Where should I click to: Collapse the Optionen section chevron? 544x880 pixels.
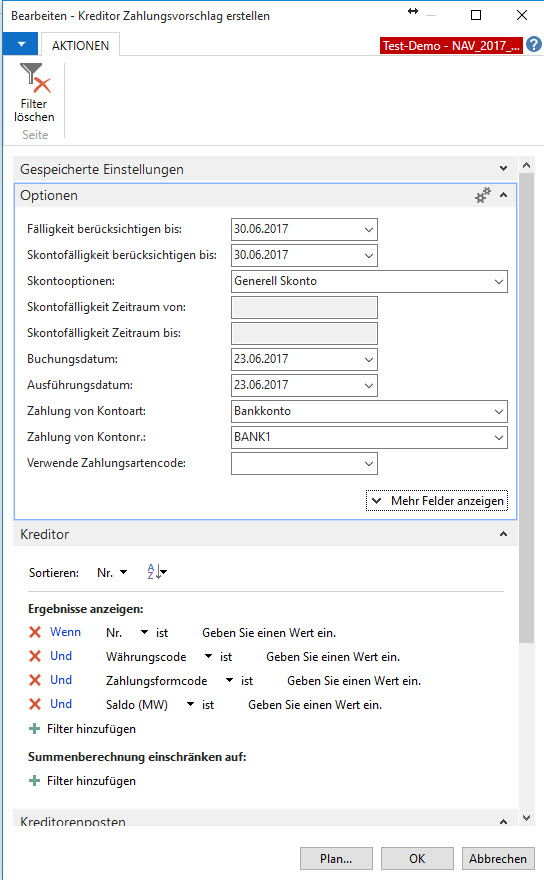tap(504, 195)
